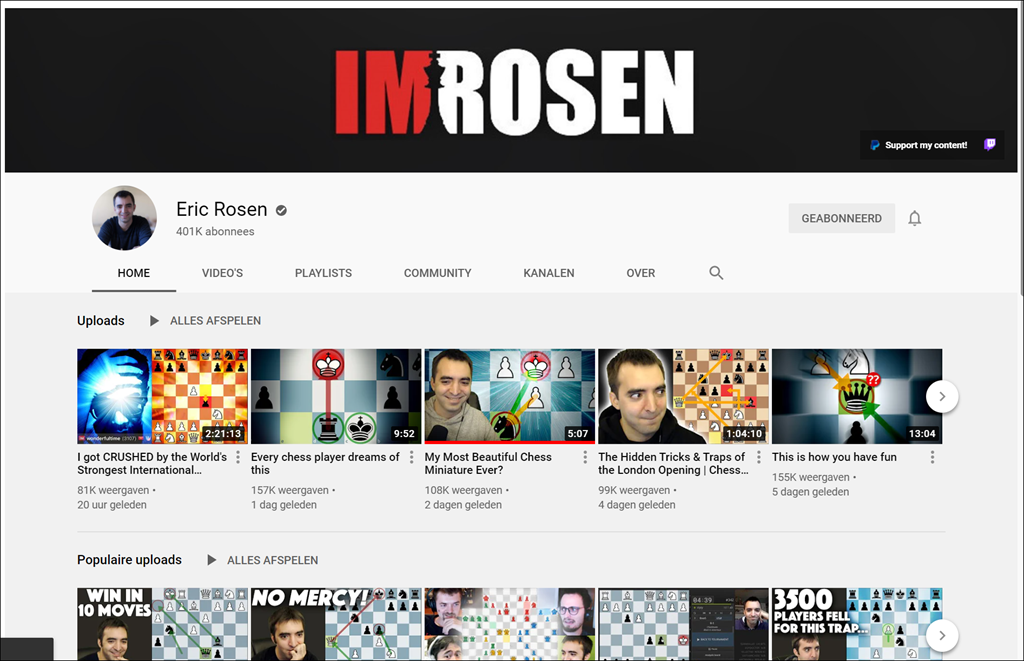Viewport: 1024px width, 661px height.
Task: Open the Uploads section heading
Action: [101, 321]
